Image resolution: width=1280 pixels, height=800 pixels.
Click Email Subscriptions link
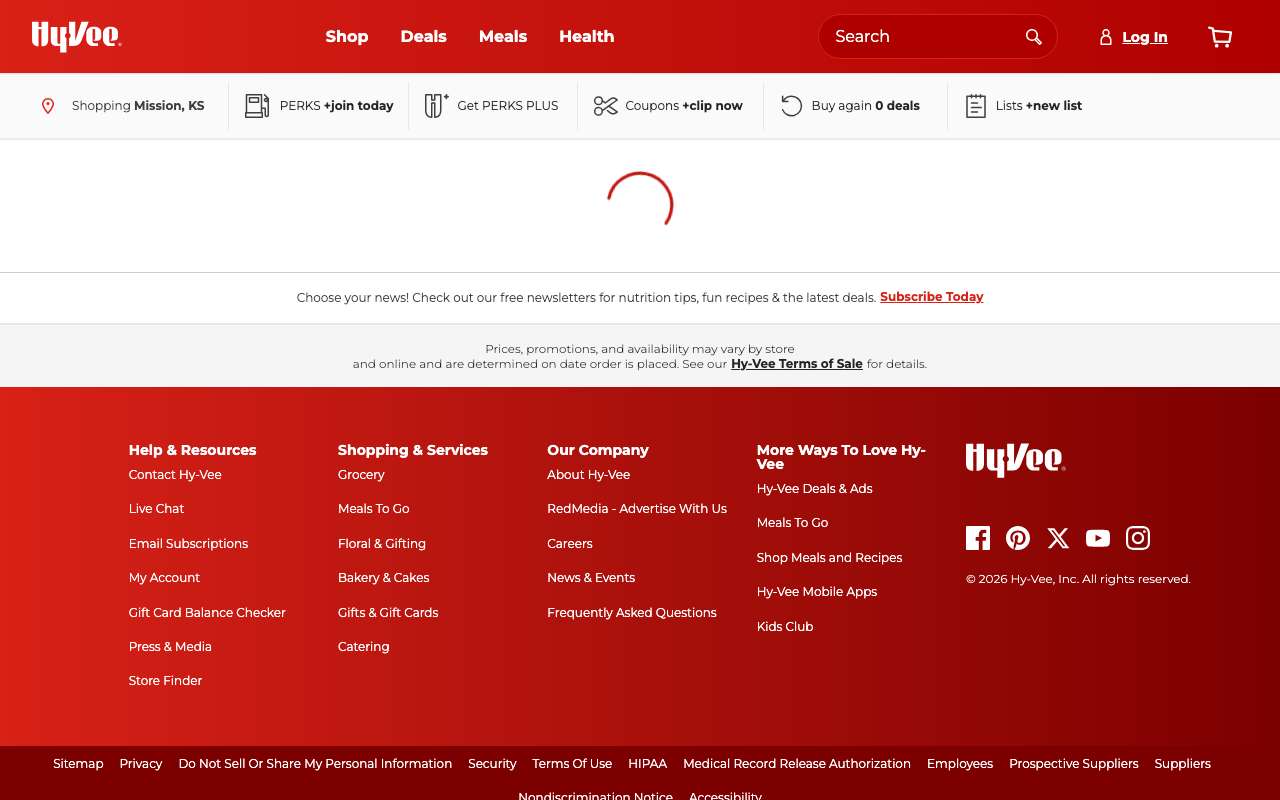point(188,544)
